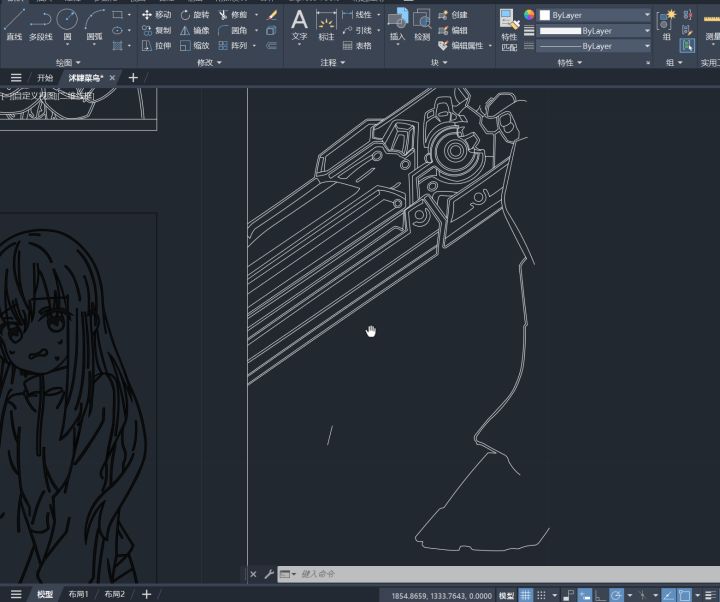Select the 多段线 (Polyline) tool
720x602 pixels.
click(x=40, y=24)
